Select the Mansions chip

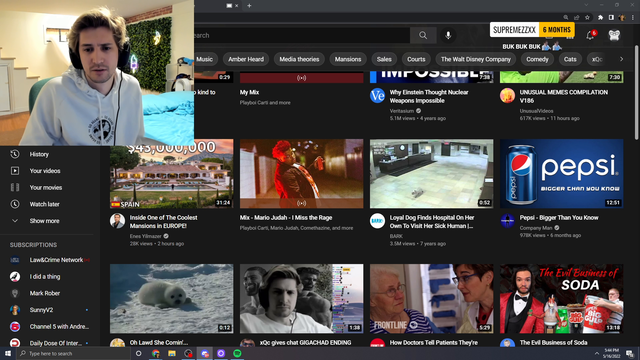coord(348,59)
